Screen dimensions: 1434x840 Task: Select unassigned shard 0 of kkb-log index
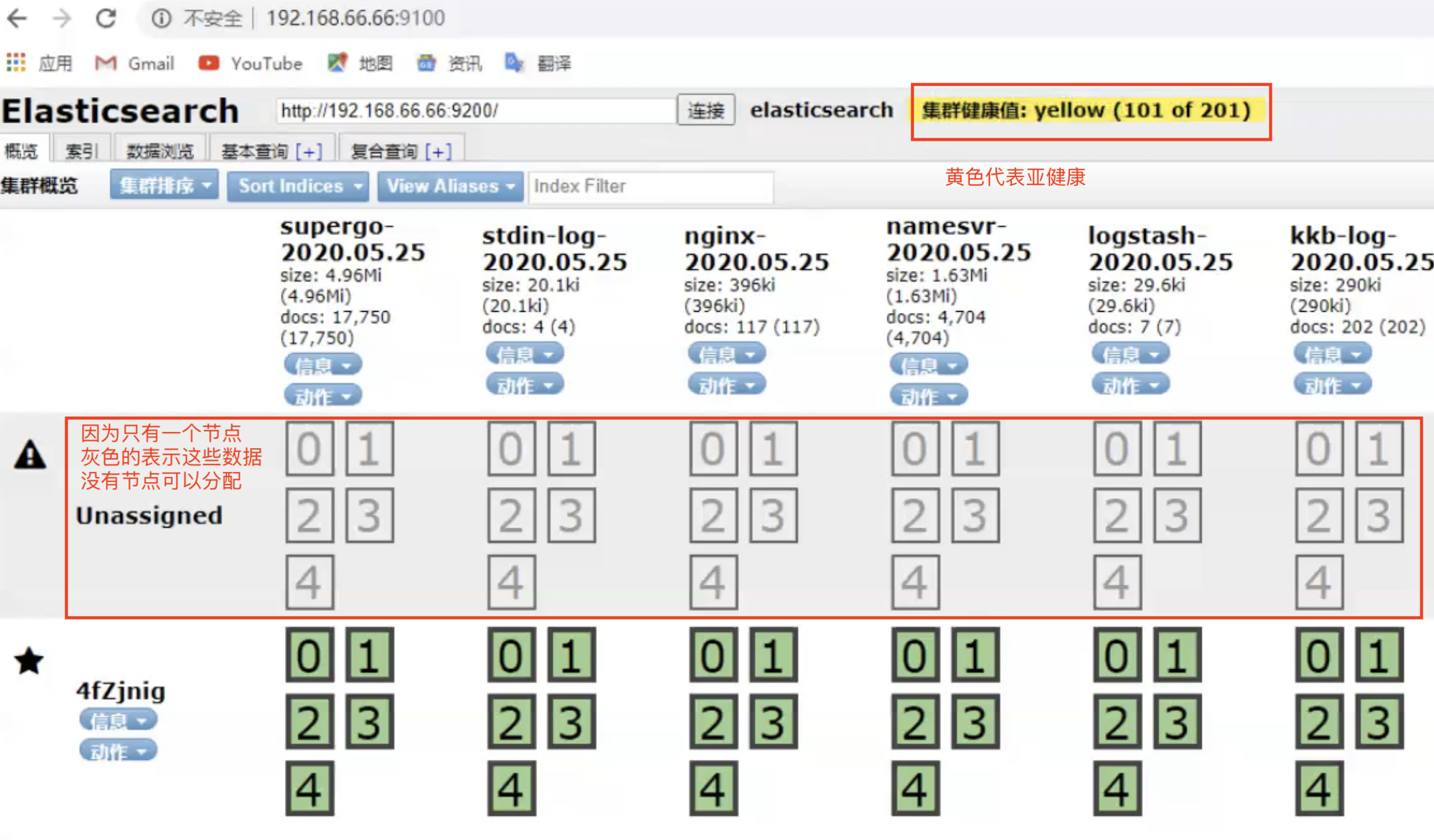click(x=1319, y=449)
